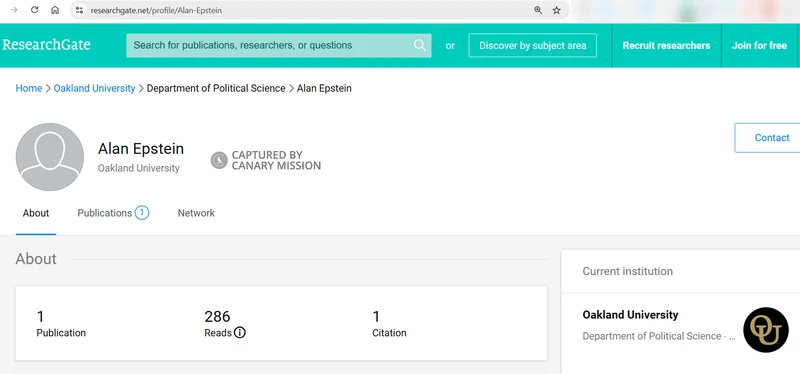Bookmark this page with the star icon
Image resolution: width=800 pixels, height=374 pixels.
coord(557,10)
